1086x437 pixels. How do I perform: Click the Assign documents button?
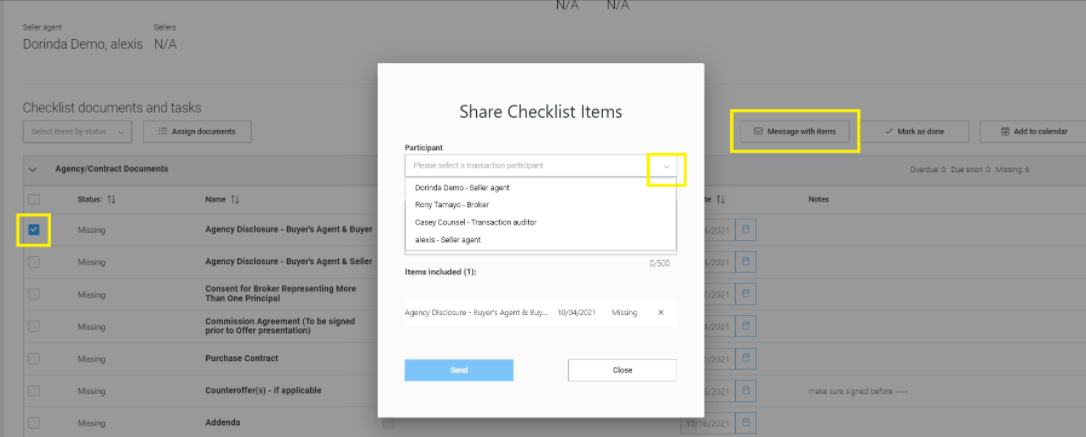point(197,131)
